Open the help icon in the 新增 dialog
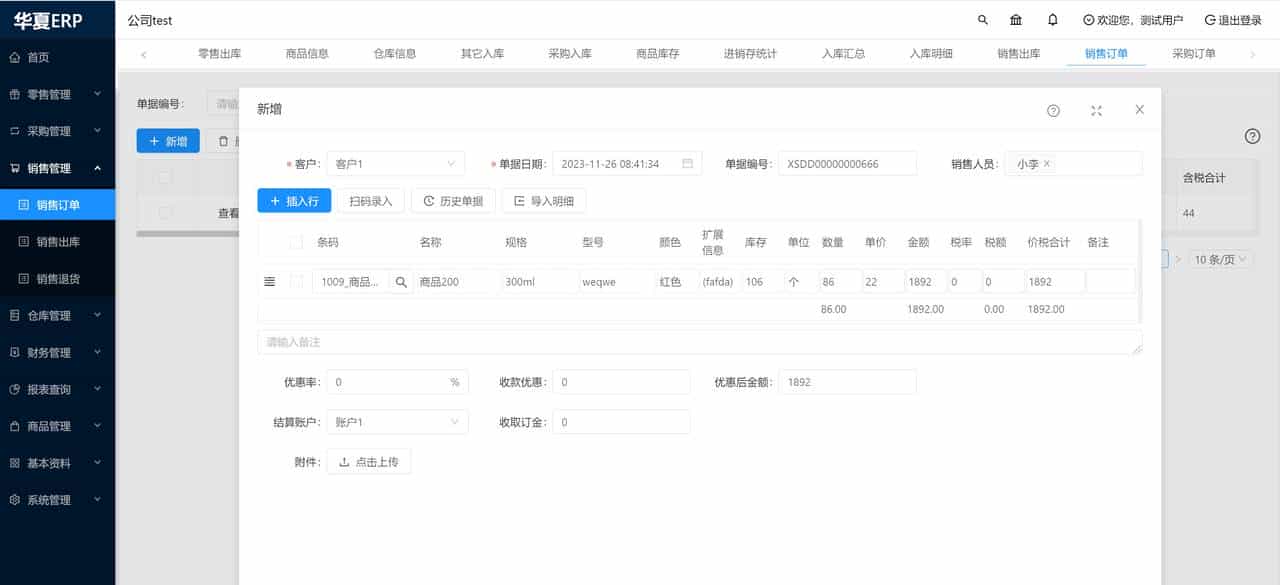Screen dimensions: 1280x585 tap(1053, 110)
